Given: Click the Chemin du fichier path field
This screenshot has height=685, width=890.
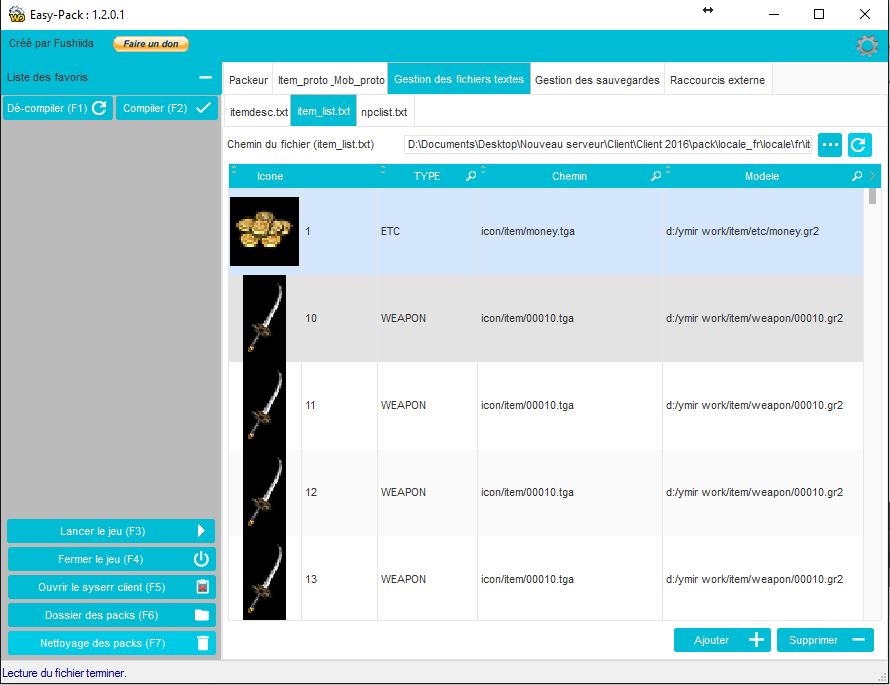Looking at the screenshot, I should tap(608, 145).
